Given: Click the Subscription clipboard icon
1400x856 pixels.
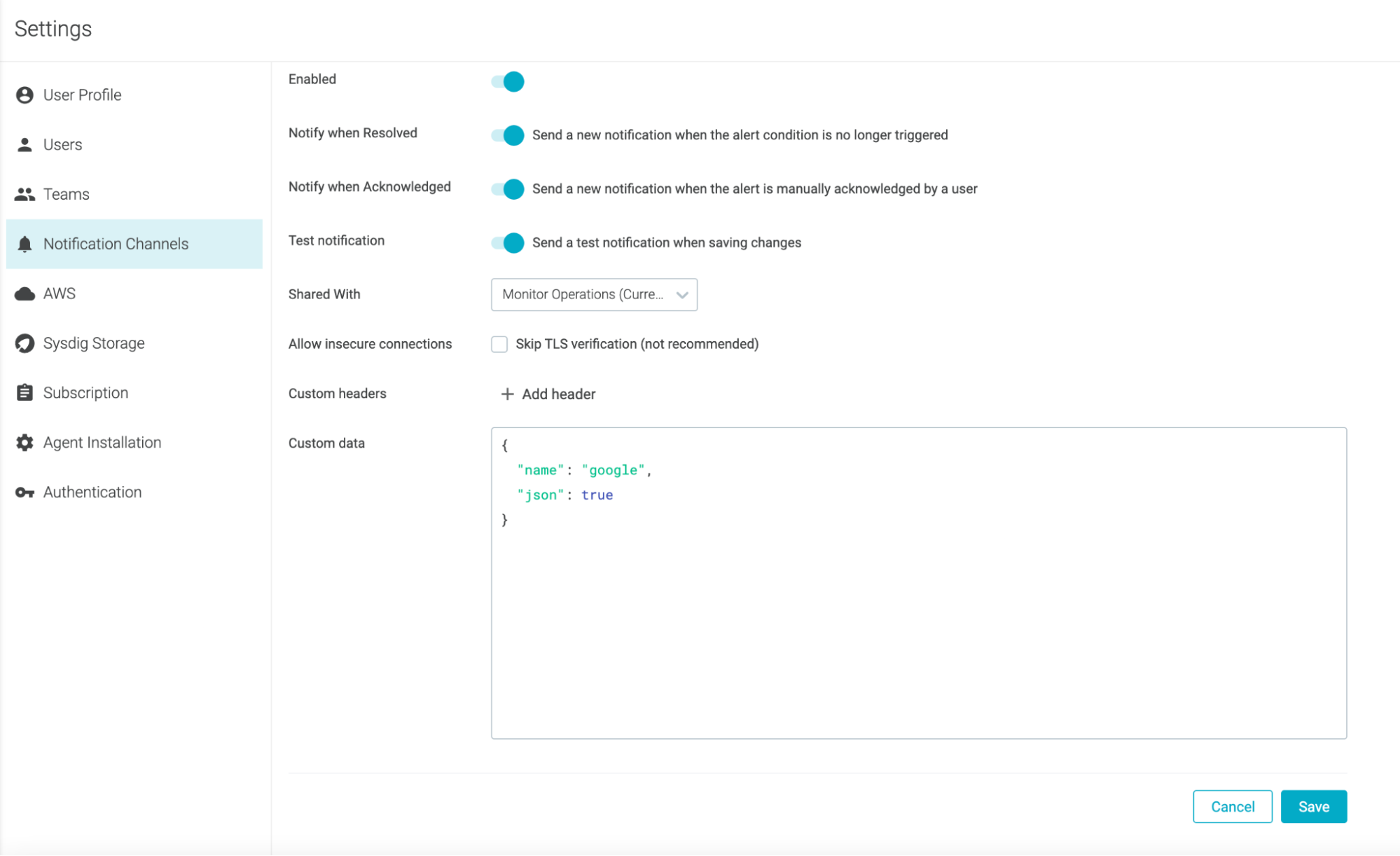Looking at the screenshot, I should (x=25, y=392).
